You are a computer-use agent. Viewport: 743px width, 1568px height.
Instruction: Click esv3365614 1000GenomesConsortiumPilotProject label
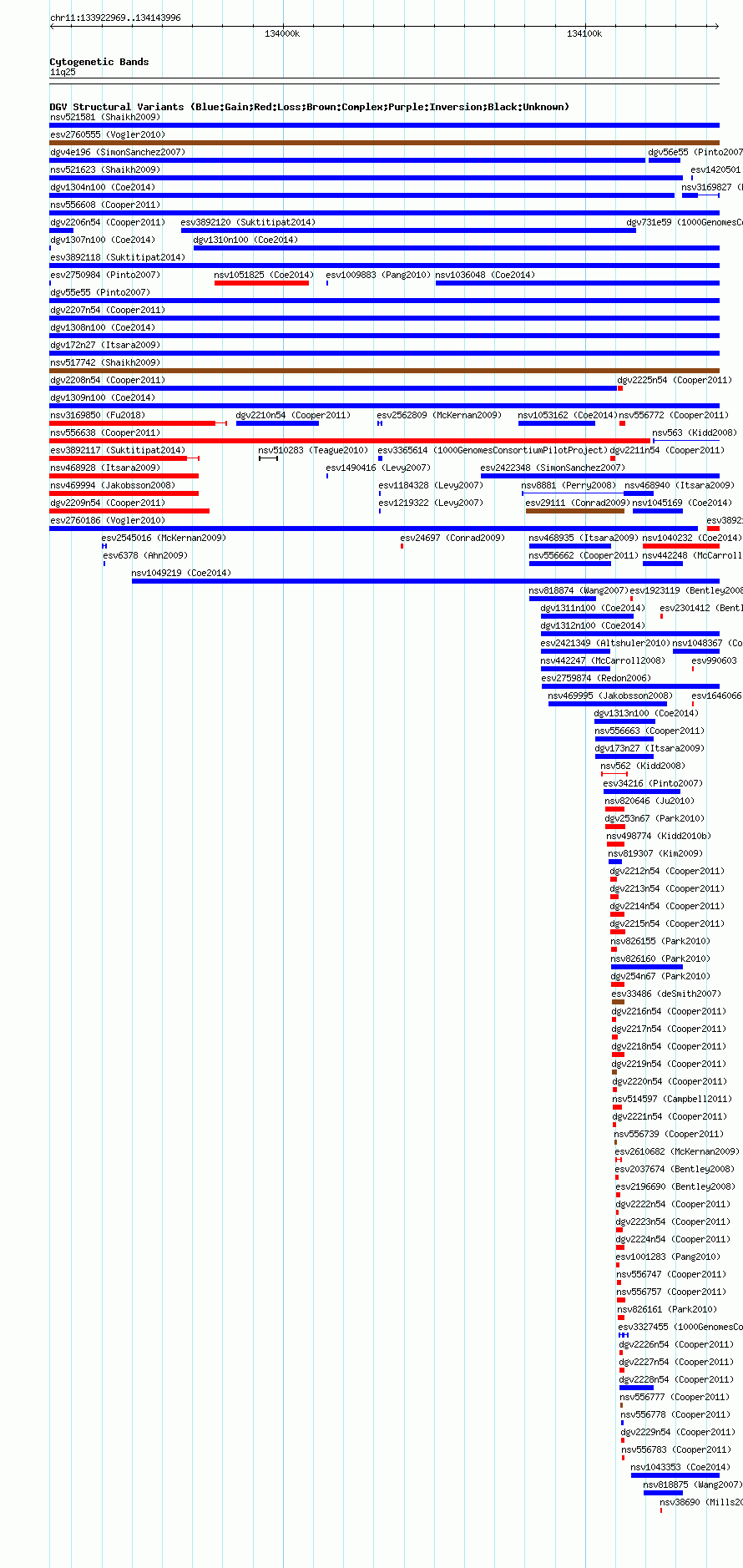click(493, 451)
